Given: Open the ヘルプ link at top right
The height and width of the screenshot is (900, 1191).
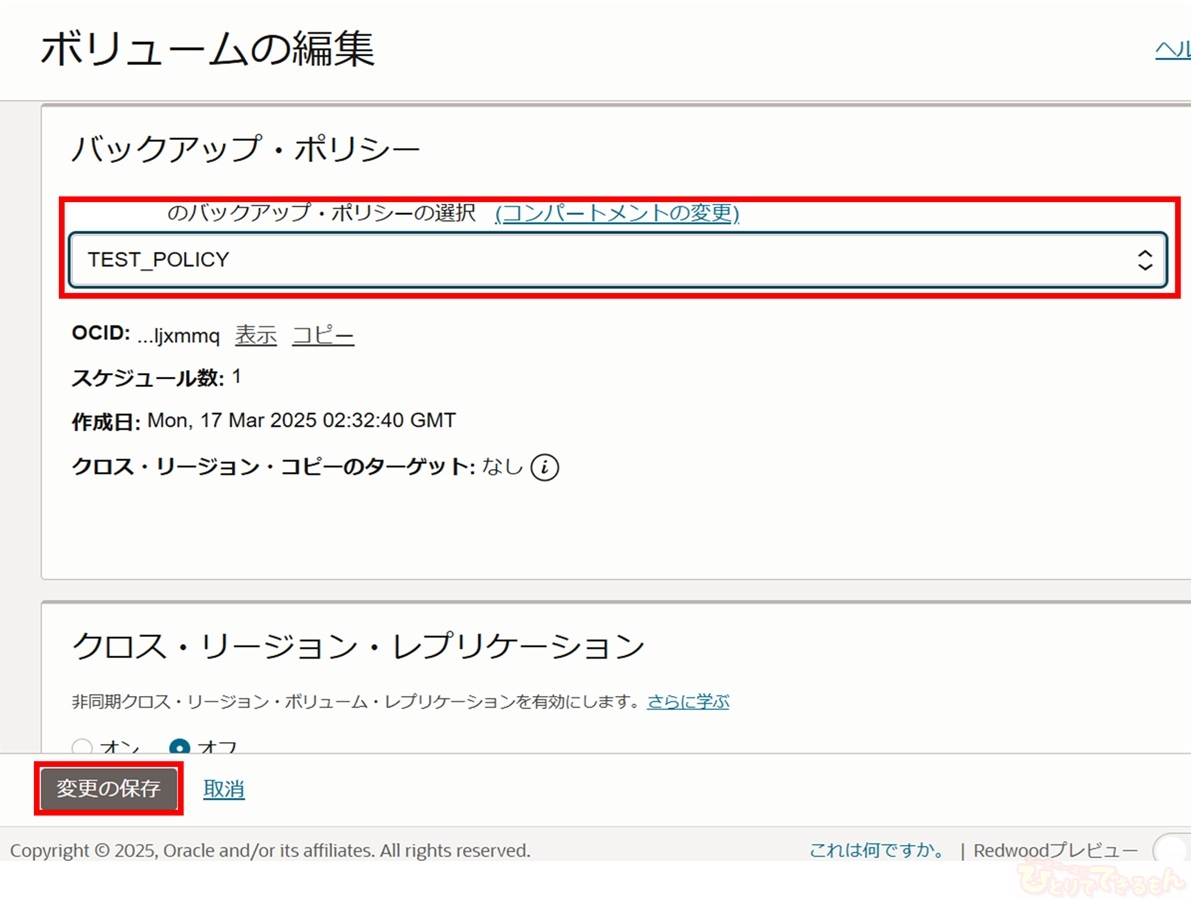Looking at the screenshot, I should pos(1172,50).
